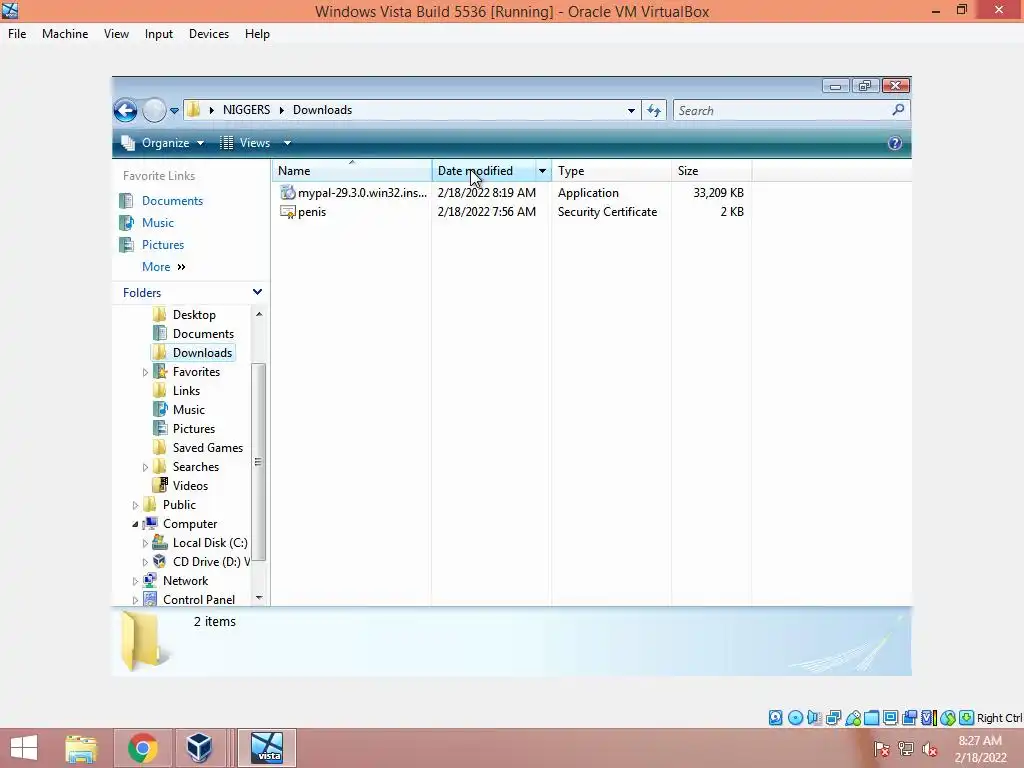Click VirtualBox recording status icon
This screenshot has width=1024, height=768.
[x=909, y=718]
